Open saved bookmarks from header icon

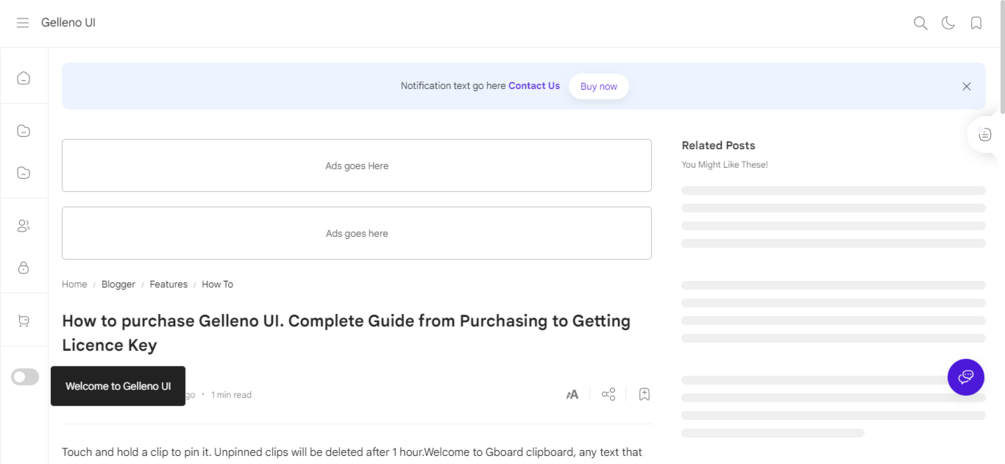pyautogui.click(x=976, y=23)
